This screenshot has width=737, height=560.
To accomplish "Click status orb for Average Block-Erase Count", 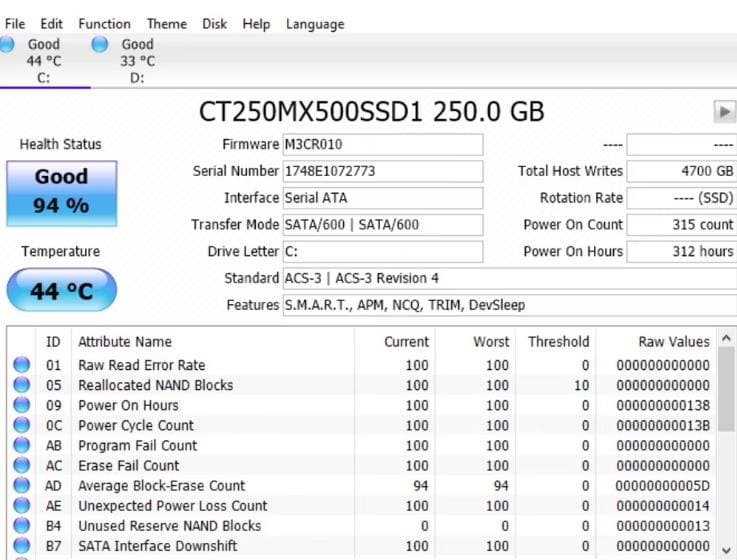I will pos(21,486).
